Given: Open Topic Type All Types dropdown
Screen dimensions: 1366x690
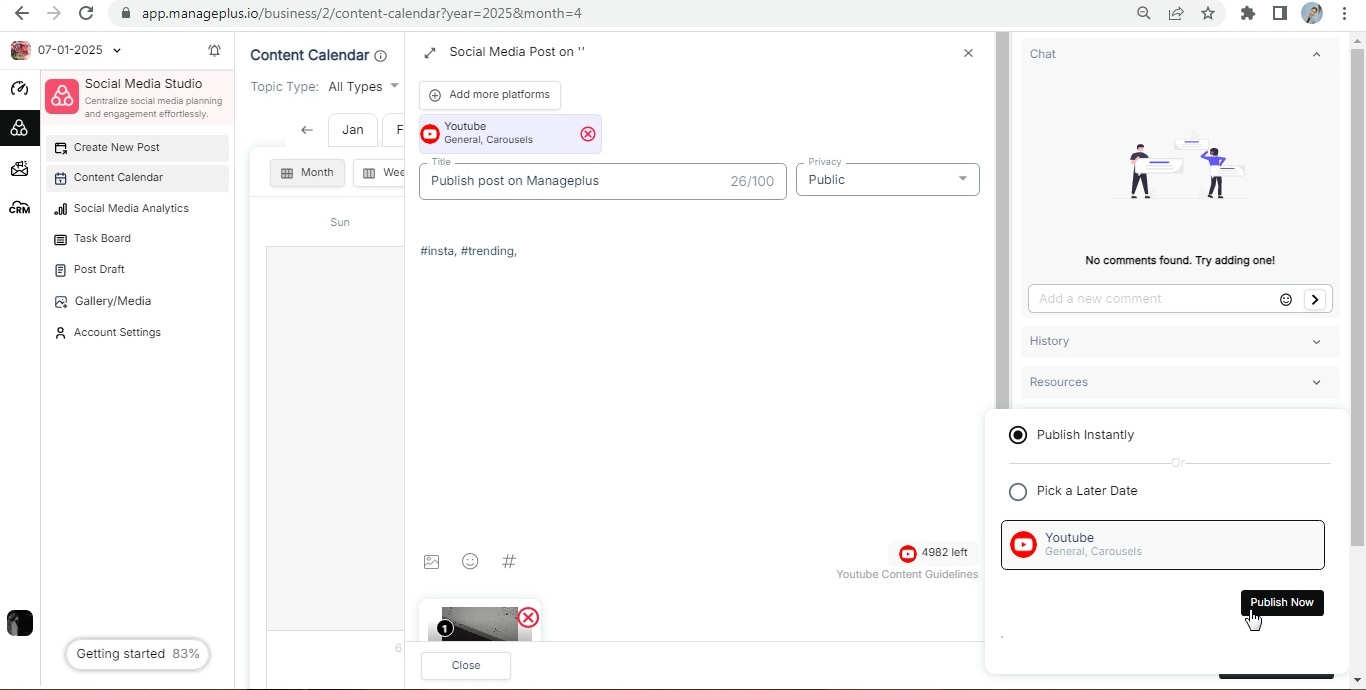Looking at the screenshot, I should click(x=363, y=87).
